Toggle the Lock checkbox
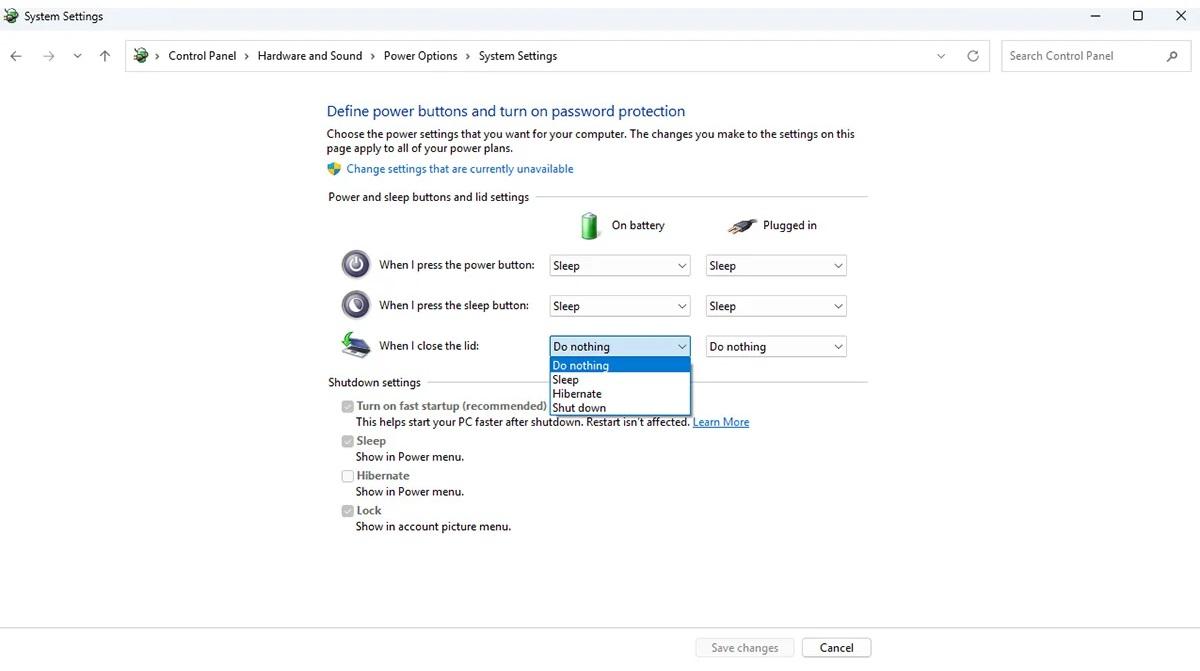This screenshot has width=1200, height=671. 347,511
